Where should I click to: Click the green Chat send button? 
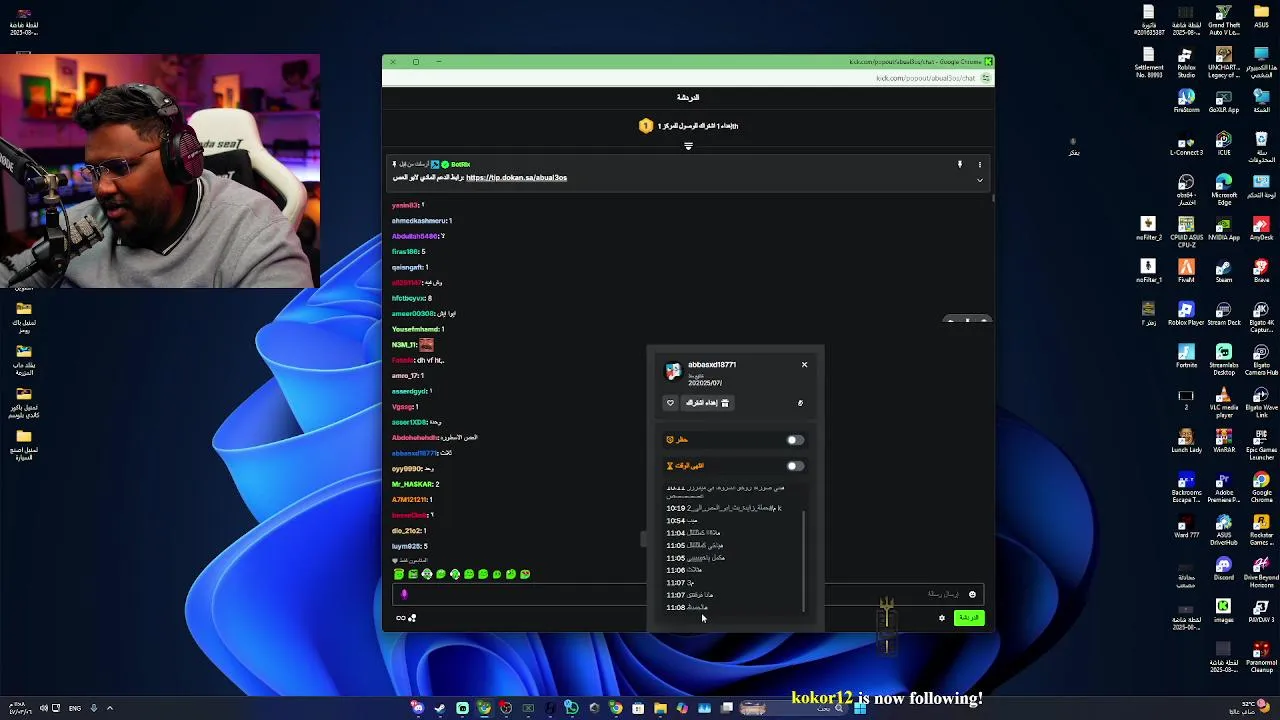[969, 618]
